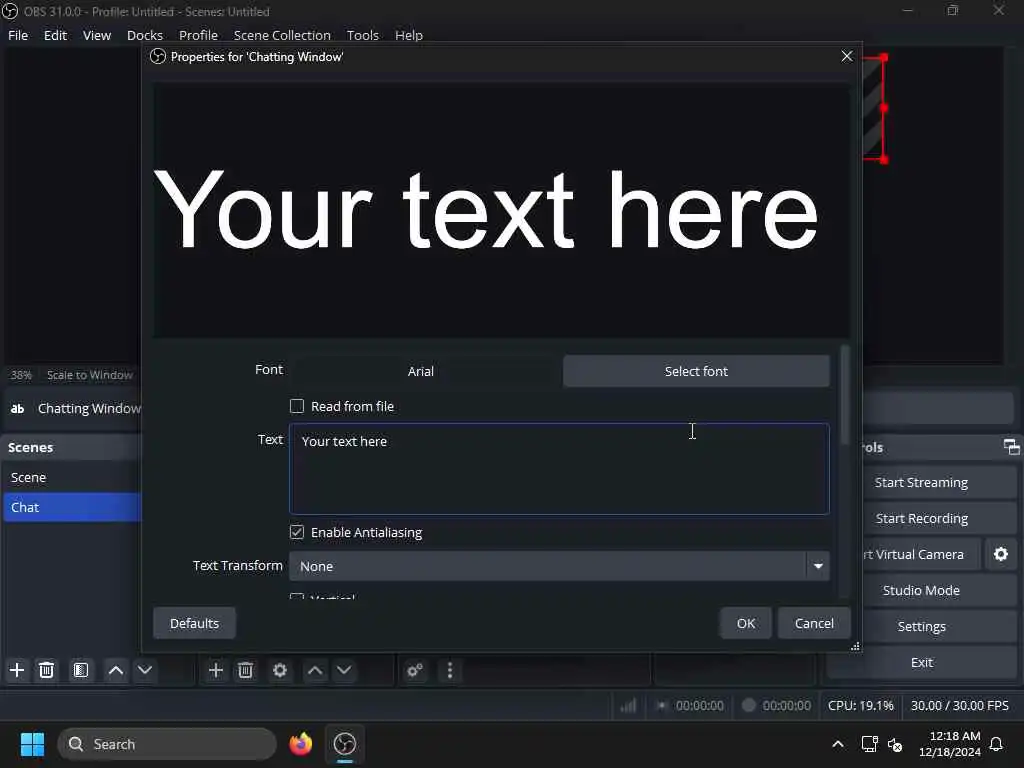1024x768 pixels.
Task: Click the Scenes panel header
Action: point(72,447)
